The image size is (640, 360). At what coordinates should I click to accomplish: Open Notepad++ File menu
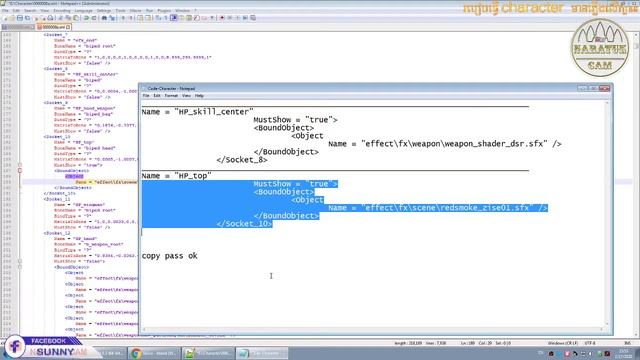coord(5,11)
